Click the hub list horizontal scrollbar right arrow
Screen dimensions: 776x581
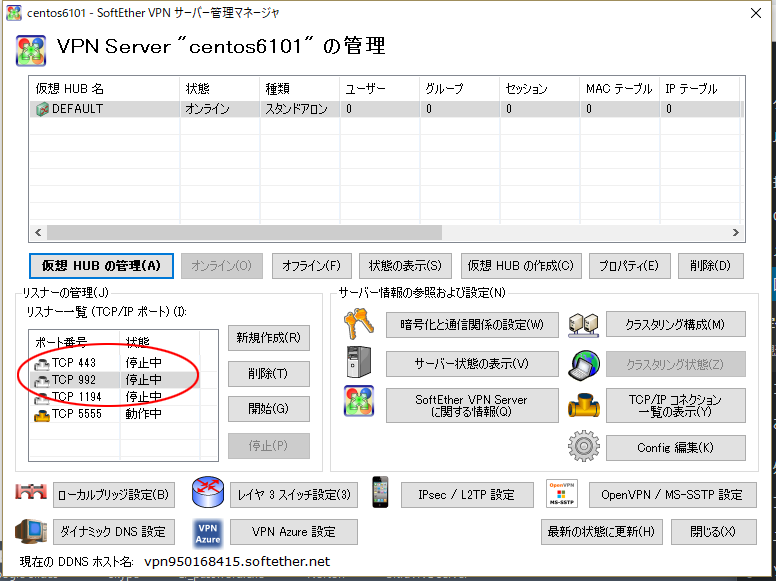click(x=735, y=232)
